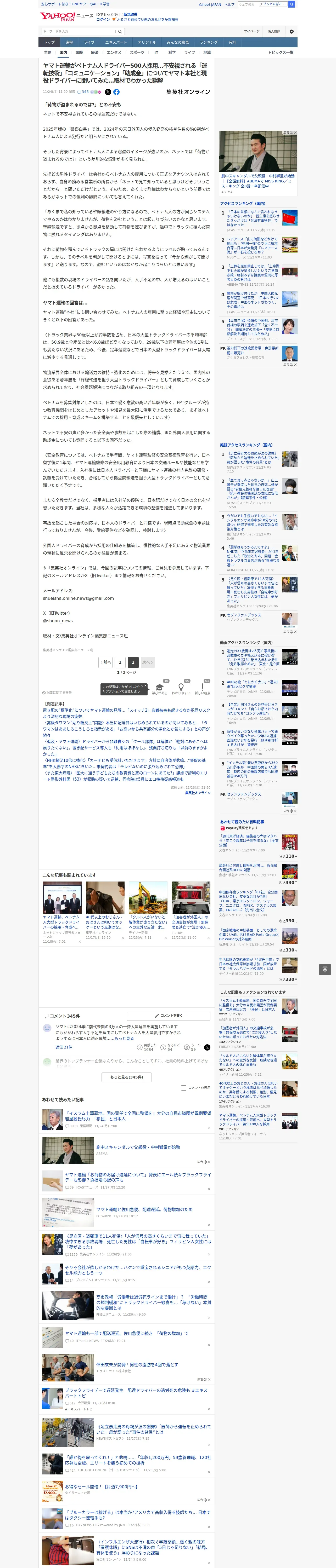The image size is (336, 1568).
Task: Open the ヘルプ link in the header
Action: (x=229, y=4)
